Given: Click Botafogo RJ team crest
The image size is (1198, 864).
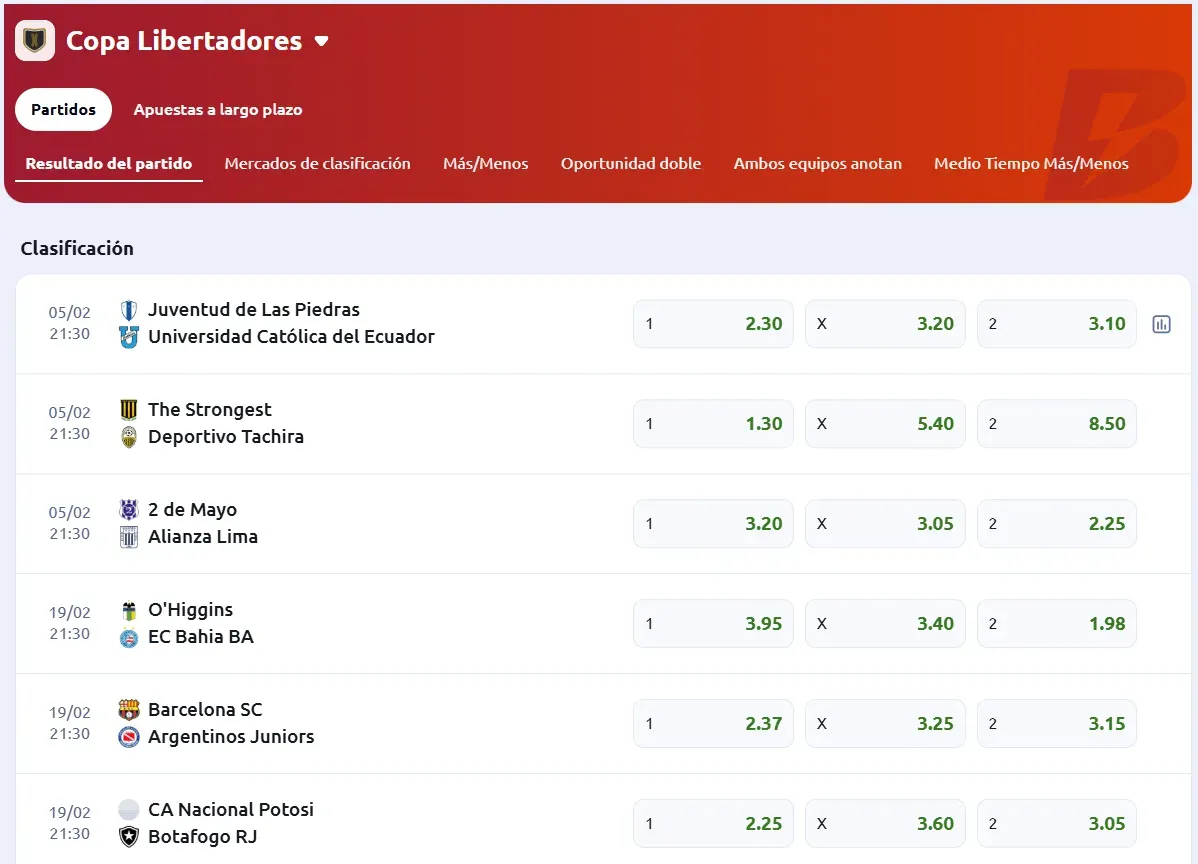Looking at the screenshot, I should 129,837.
